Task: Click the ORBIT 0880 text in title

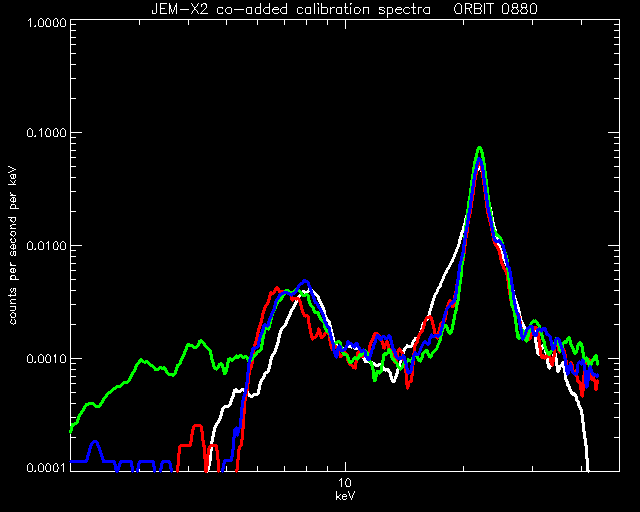Action: 496,9
